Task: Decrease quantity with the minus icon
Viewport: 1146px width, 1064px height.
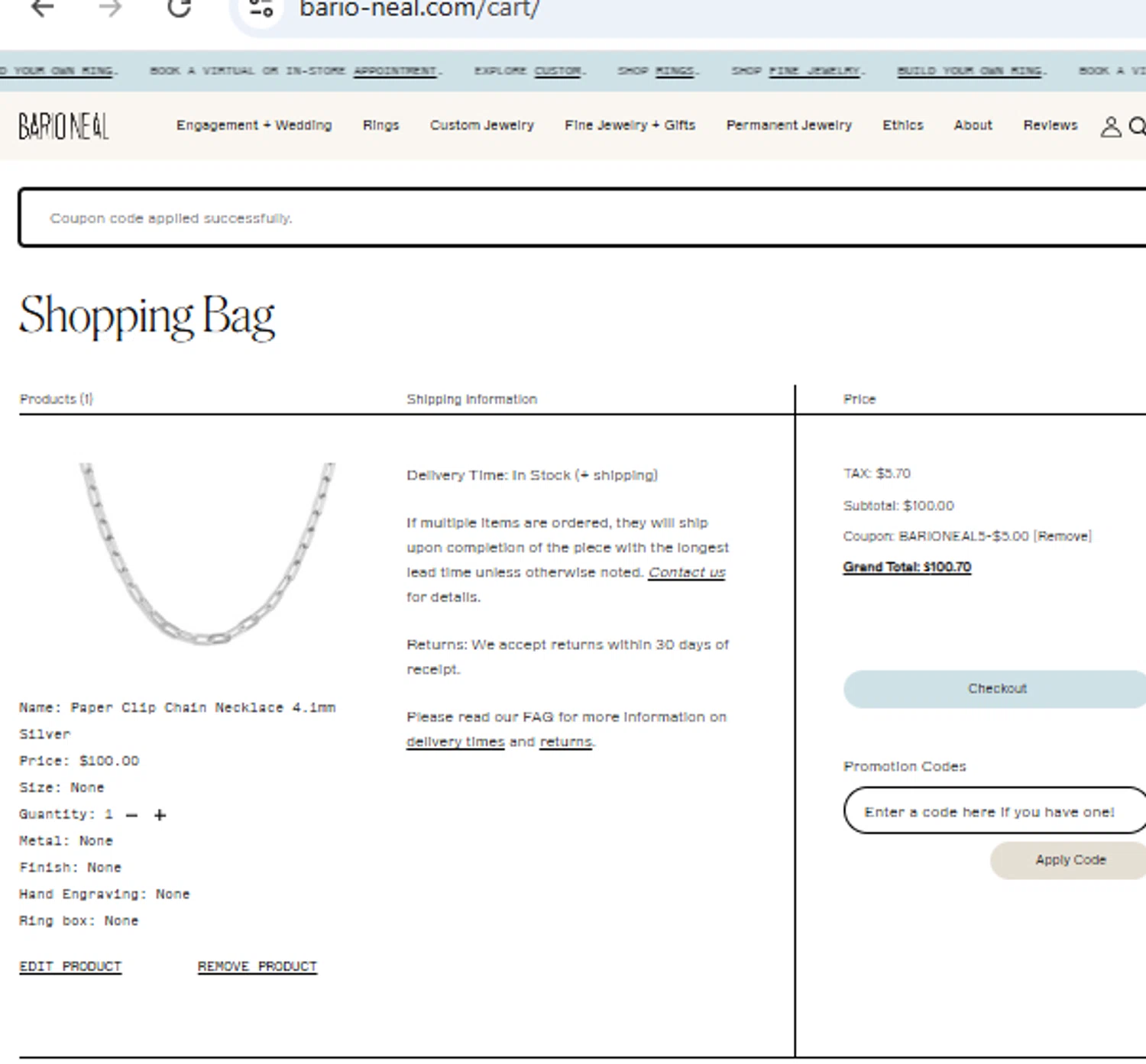Action: click(131, 816)
